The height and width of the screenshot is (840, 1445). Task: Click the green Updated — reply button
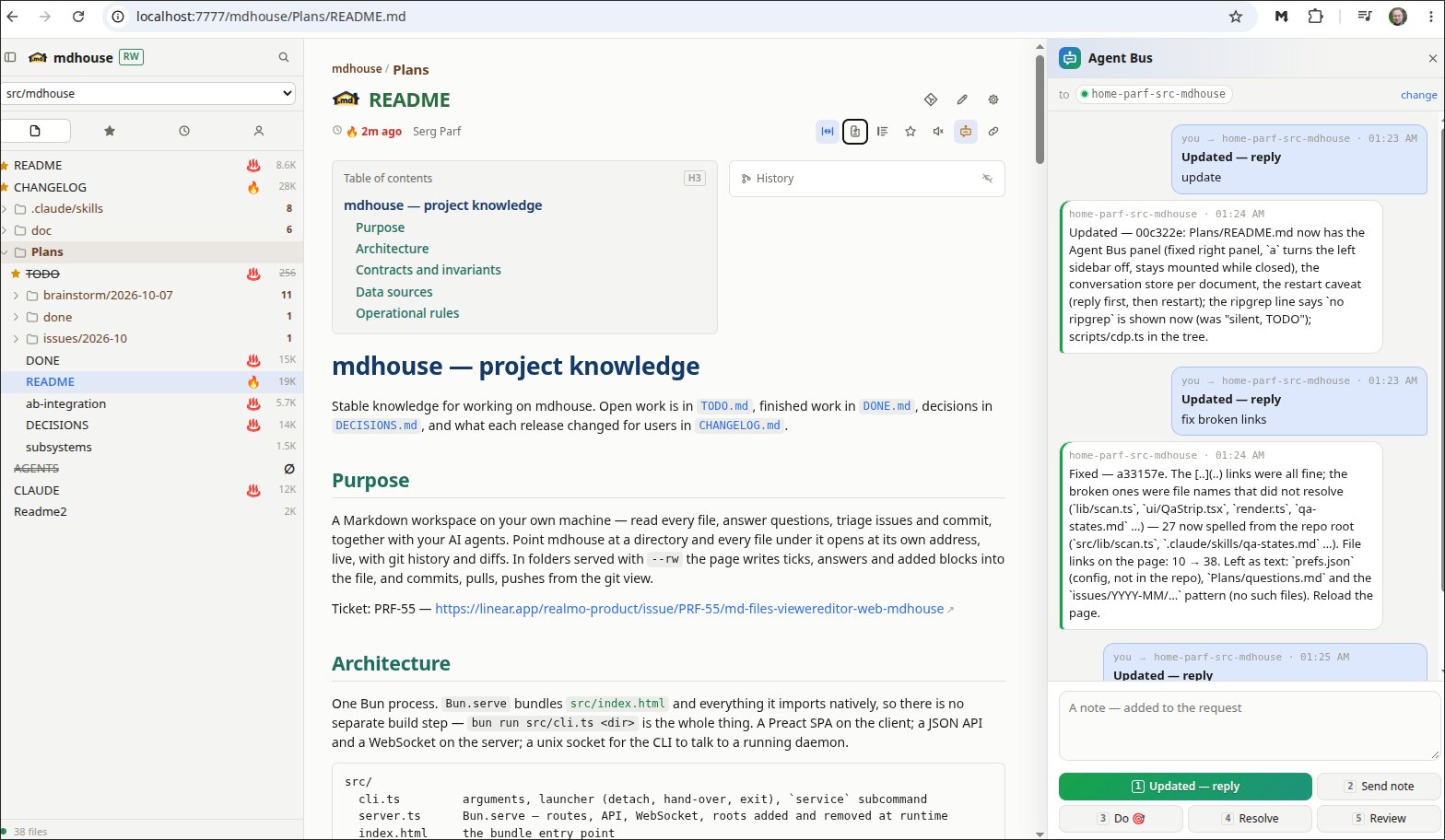[1185, 787]
